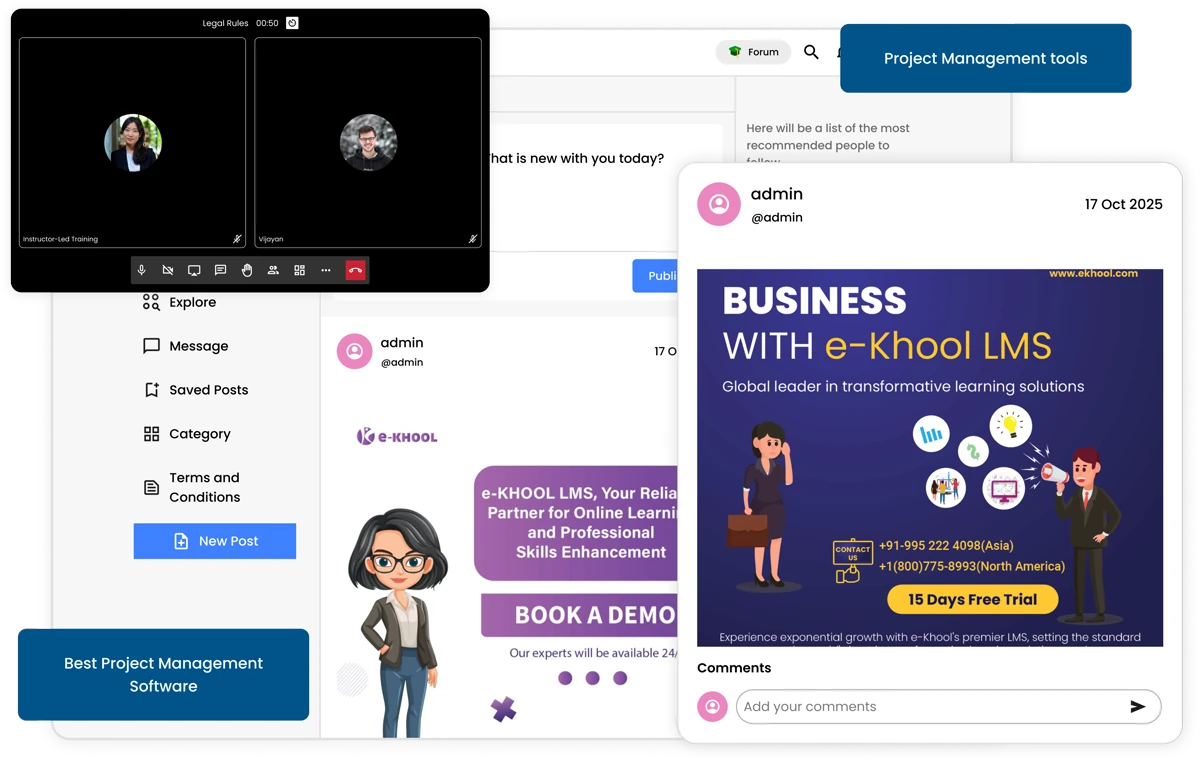
Task: Open Terms and Conditions in the sidebar
Action: [192, 487]
